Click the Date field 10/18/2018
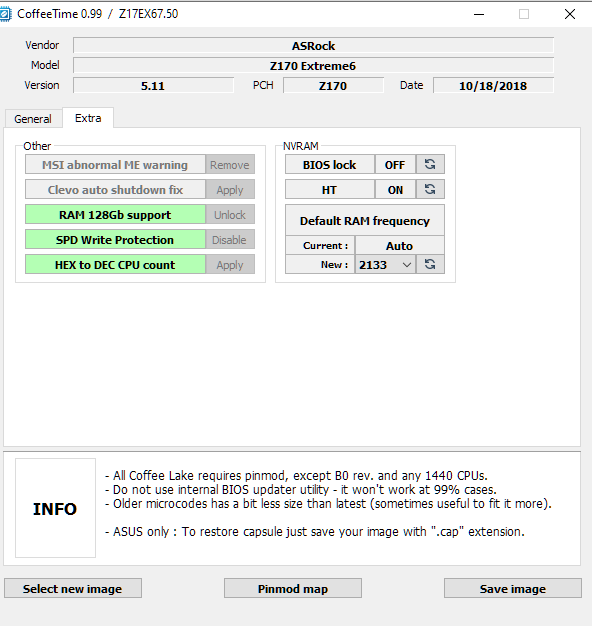592x626 pixels. click(x=493, y=85)
